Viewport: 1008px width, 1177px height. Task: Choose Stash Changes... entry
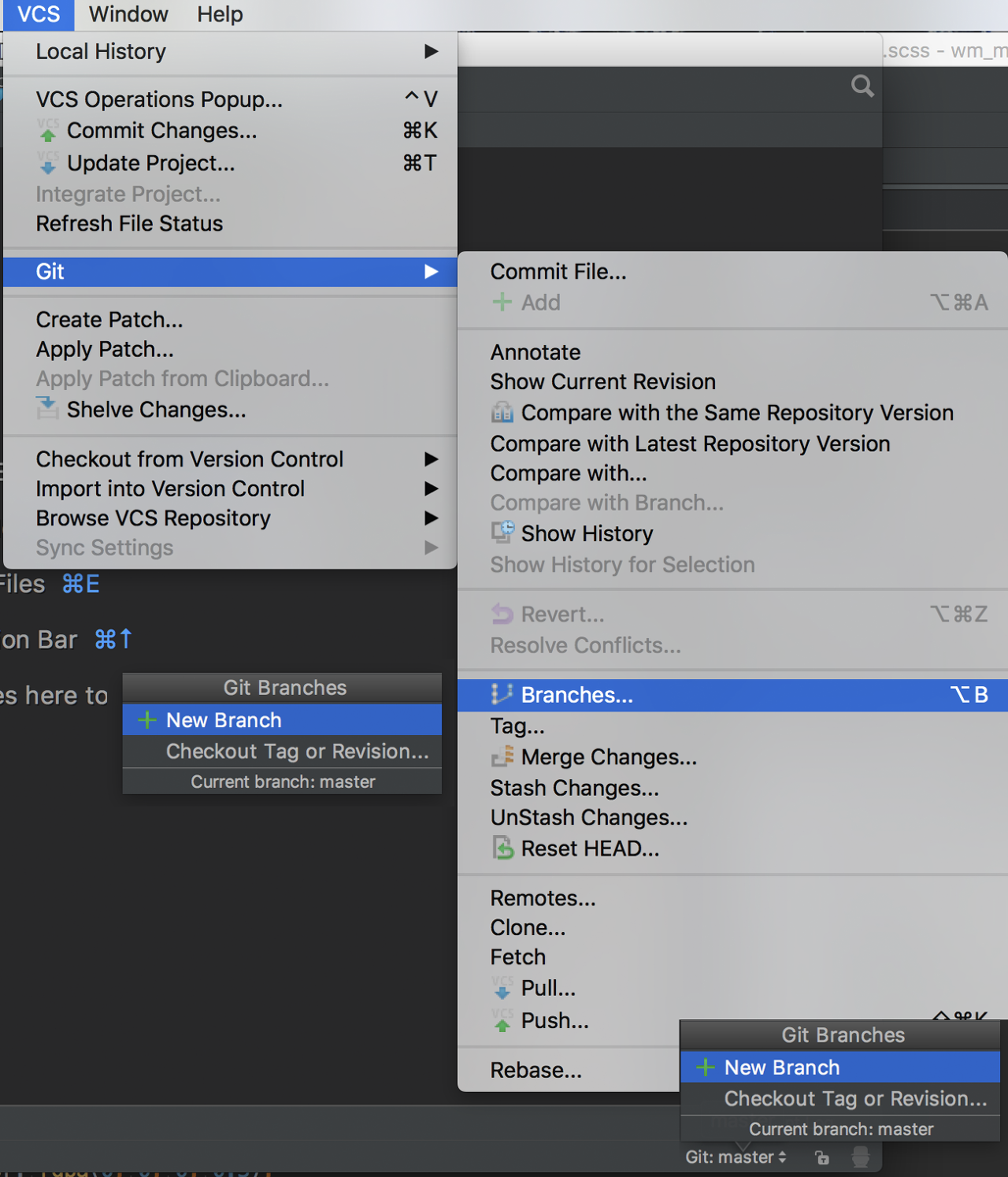732,788
